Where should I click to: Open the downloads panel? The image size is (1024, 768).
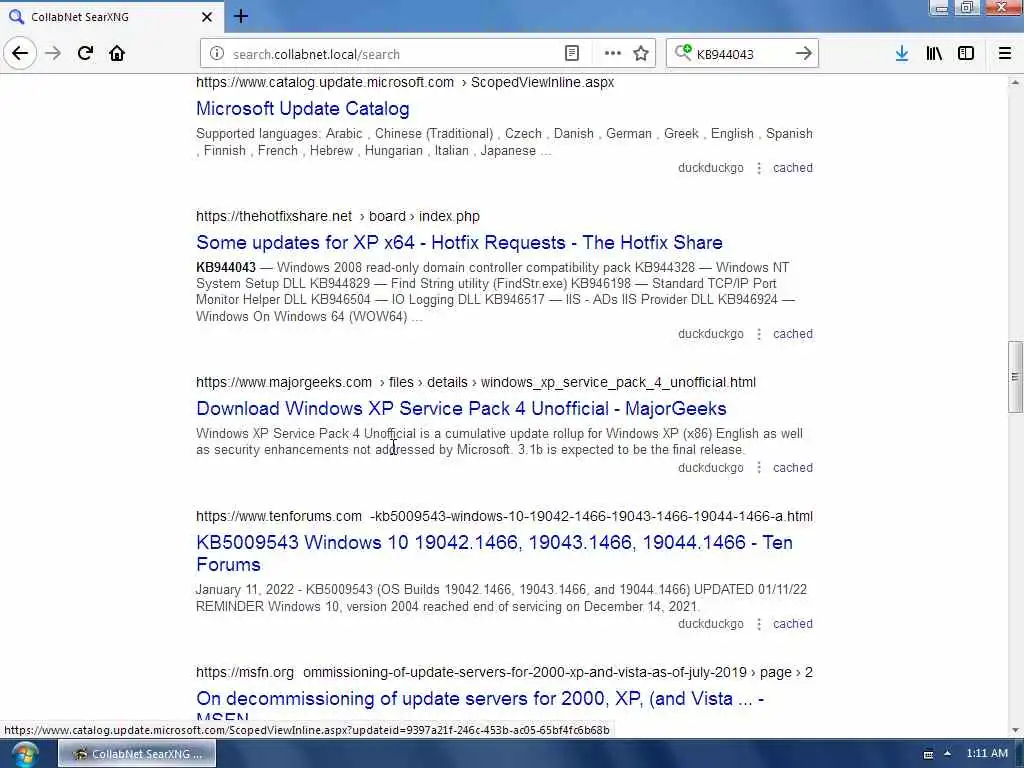click(902, 54)
